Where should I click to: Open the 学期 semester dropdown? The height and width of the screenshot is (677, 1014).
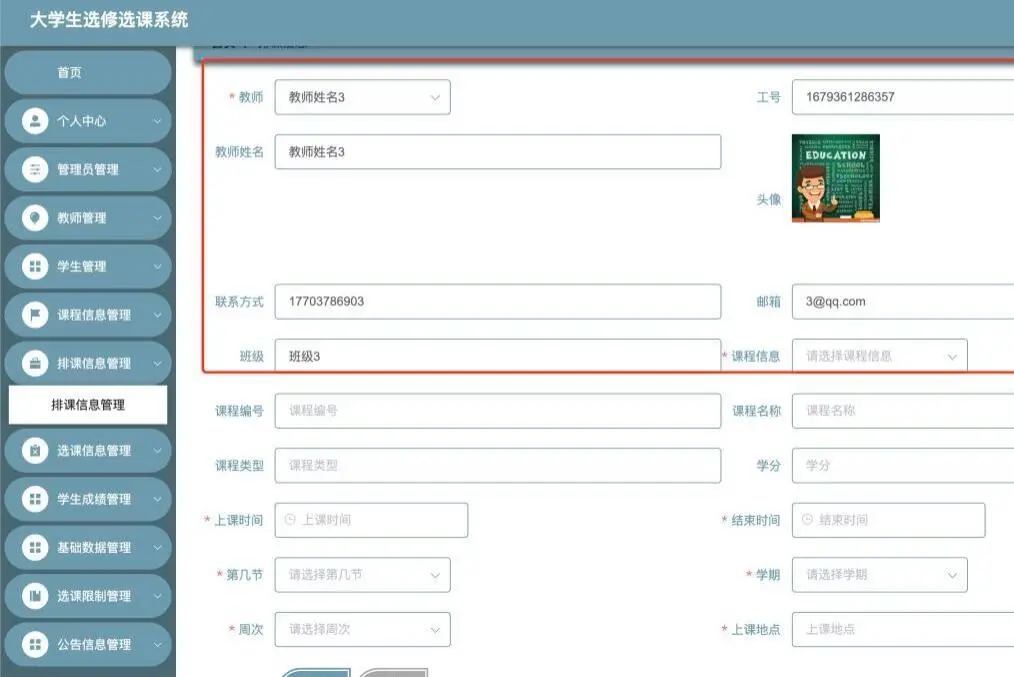tap(879, 574)
